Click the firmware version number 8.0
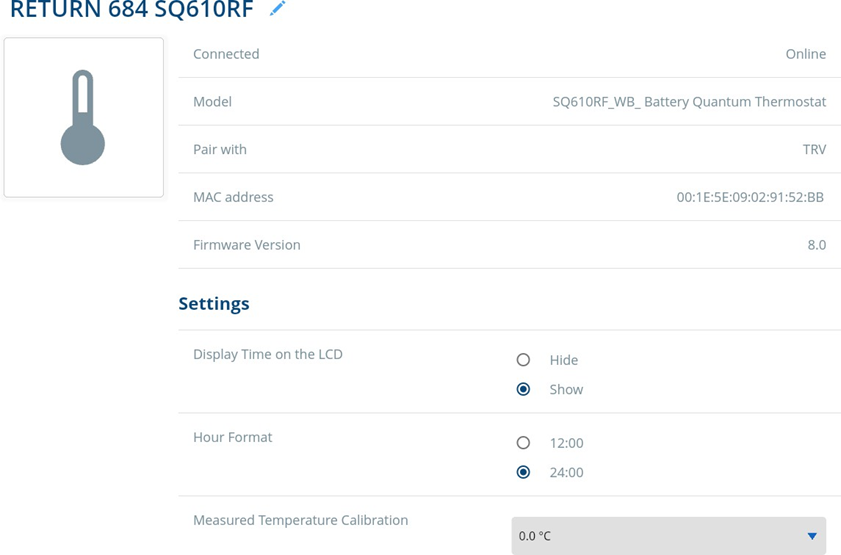This screenshot has height=555, width=841. pyautogui.click(x=816, y=245)
